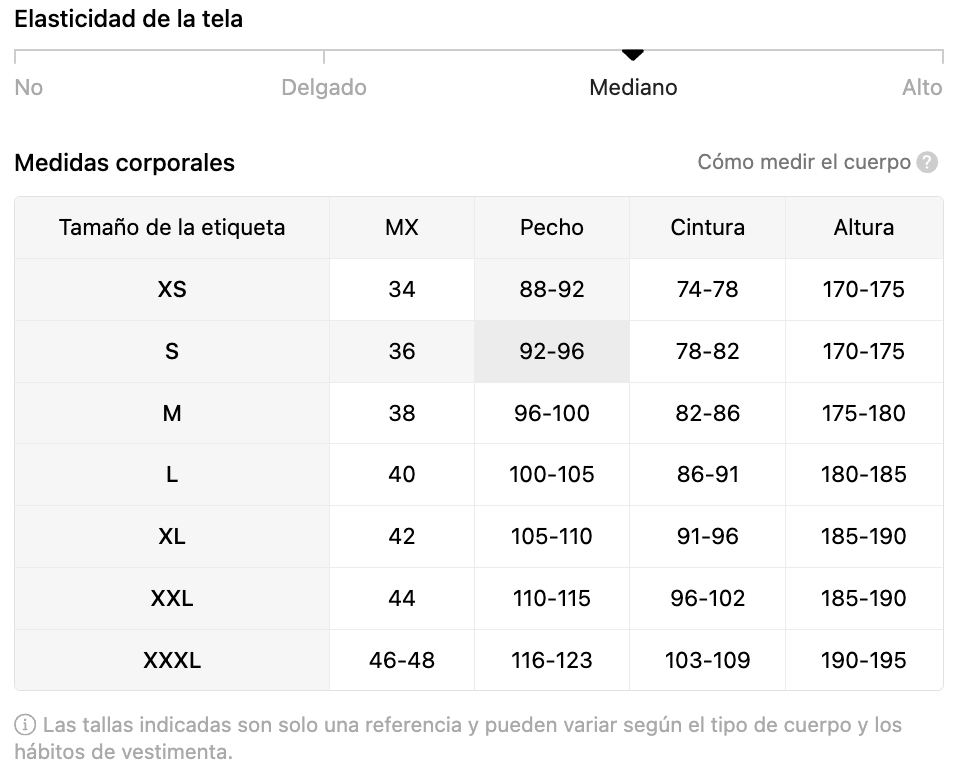Click the 'Alto' elasticity label
This screenshot has height=780, width=964.
[x=922, y=88]
